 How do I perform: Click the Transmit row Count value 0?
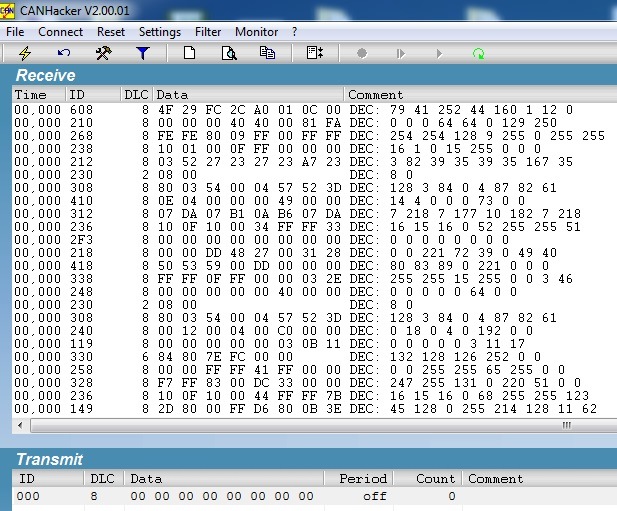pos(452,496)
